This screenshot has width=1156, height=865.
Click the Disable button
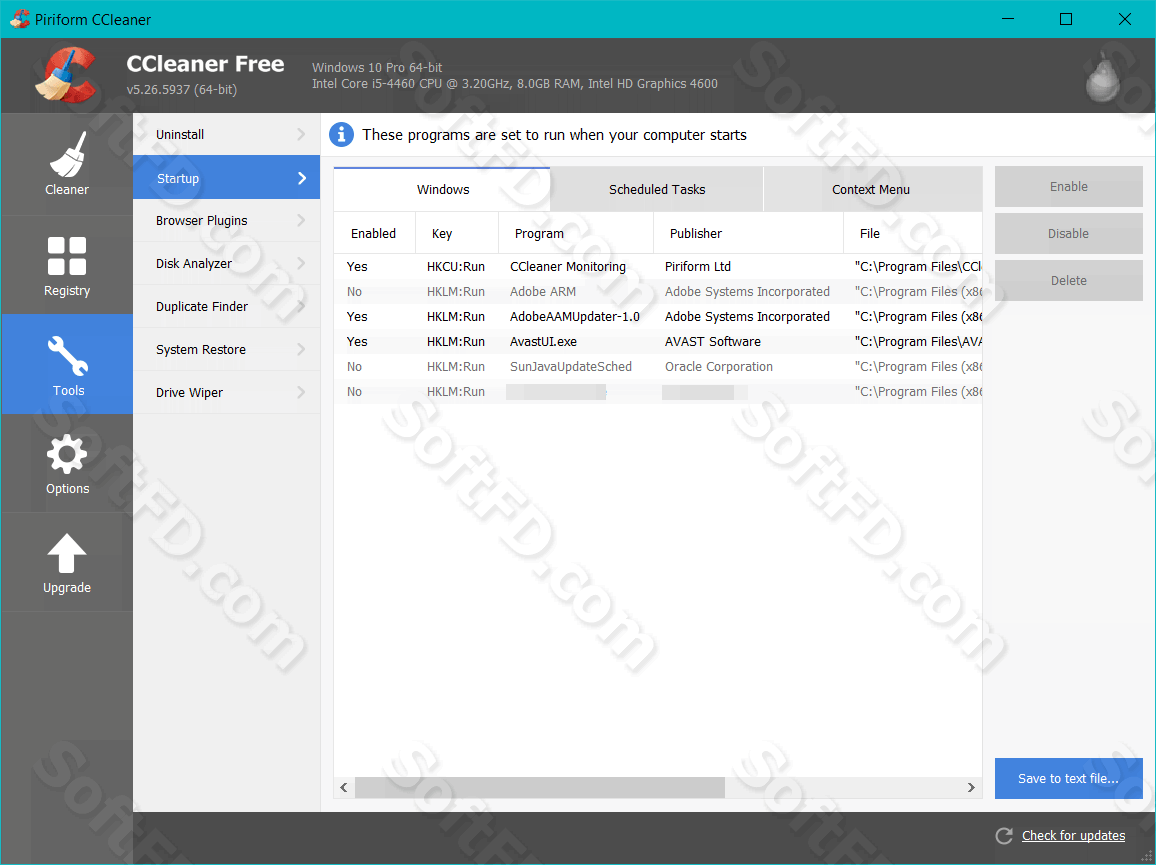(1068, 234)
